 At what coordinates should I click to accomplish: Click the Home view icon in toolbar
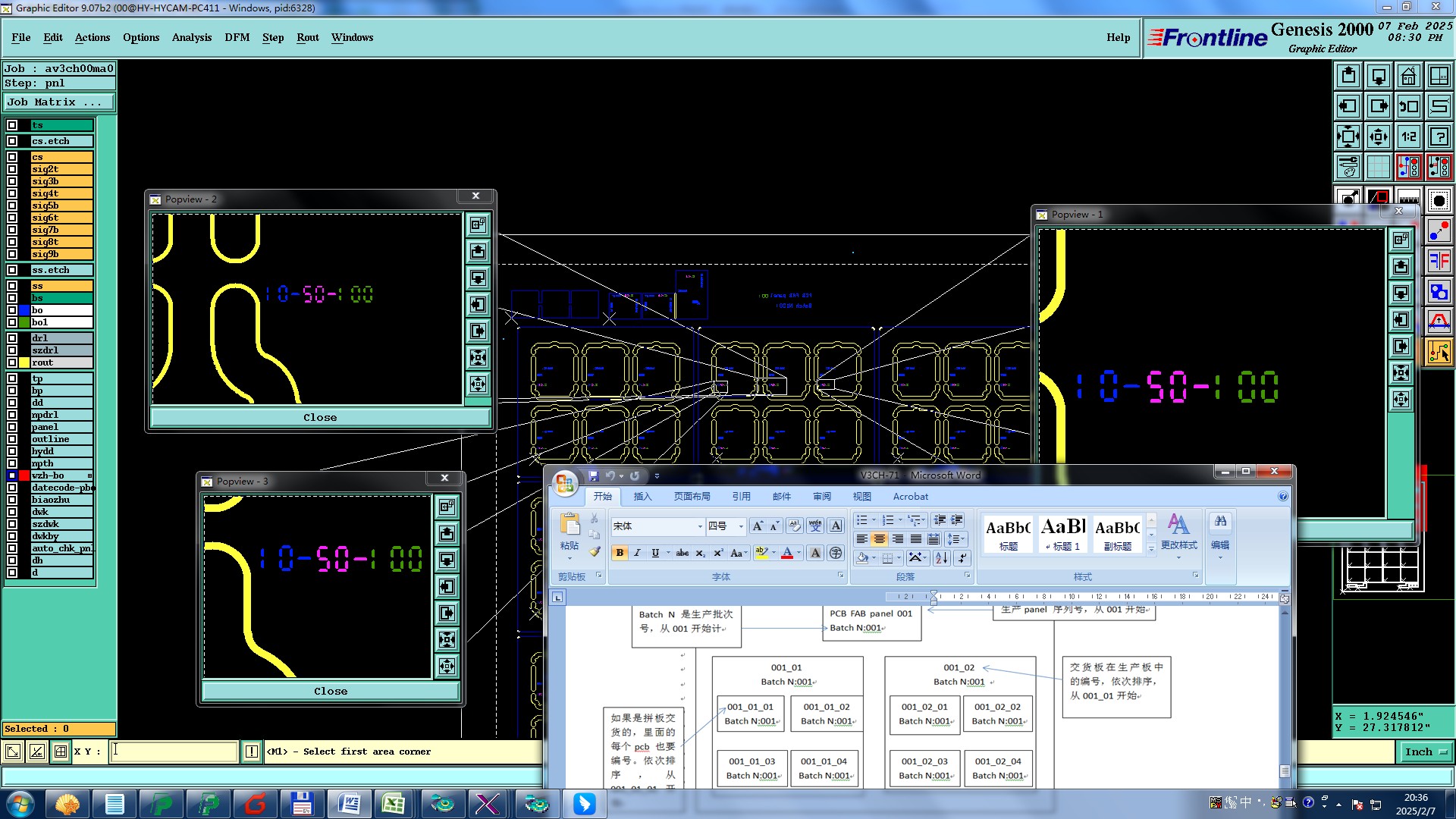[x=1408, y=76]
